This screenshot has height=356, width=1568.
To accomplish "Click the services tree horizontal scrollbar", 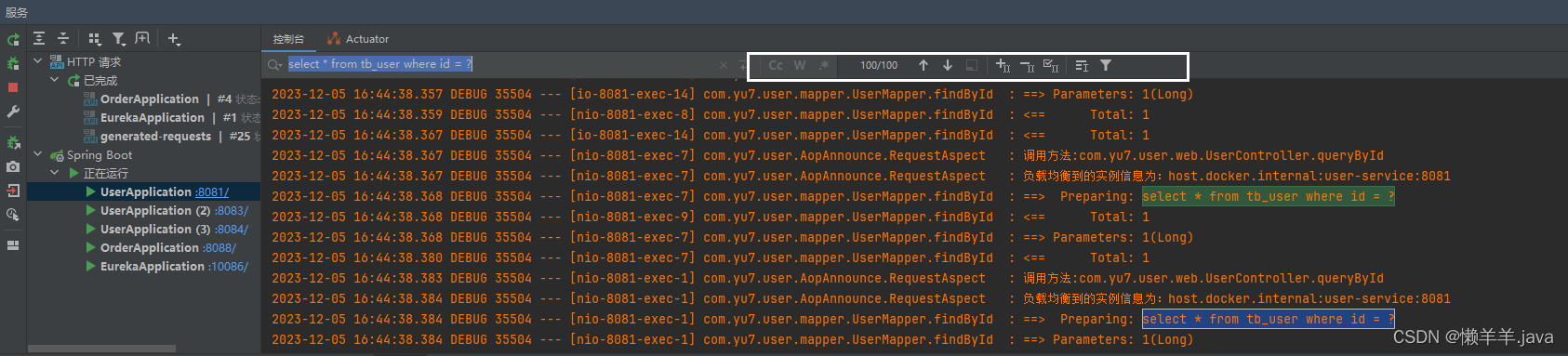I will (x=101, y=349).
